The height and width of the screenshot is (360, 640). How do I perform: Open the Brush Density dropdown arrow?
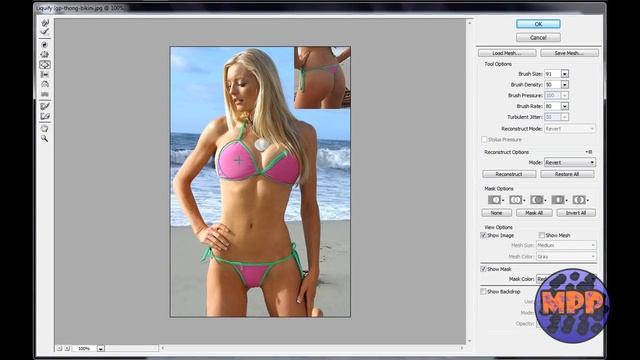[564, 84]
